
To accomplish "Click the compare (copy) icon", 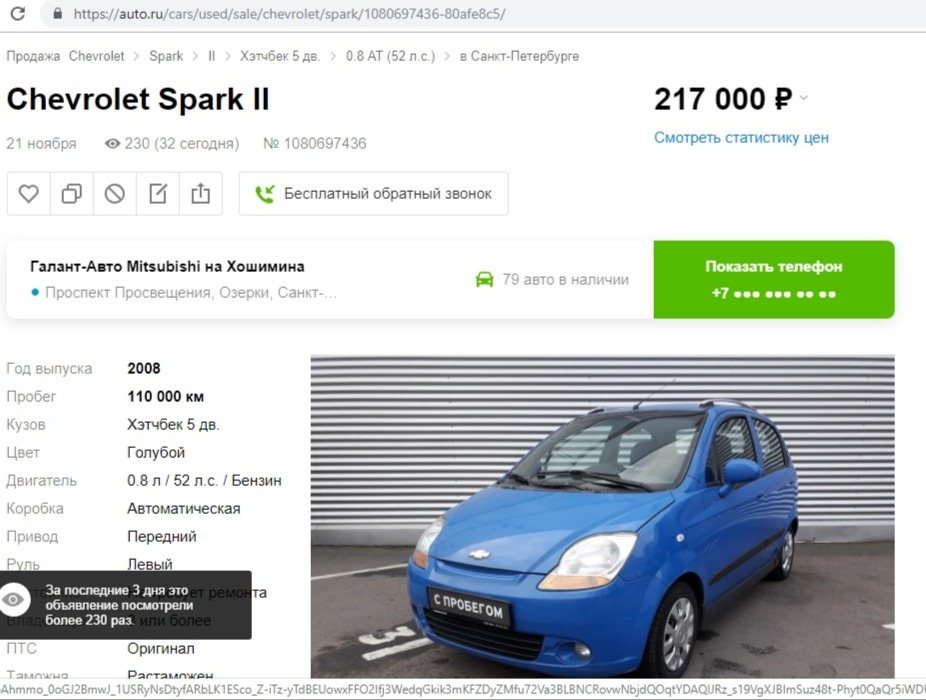I will coord(71,193).
